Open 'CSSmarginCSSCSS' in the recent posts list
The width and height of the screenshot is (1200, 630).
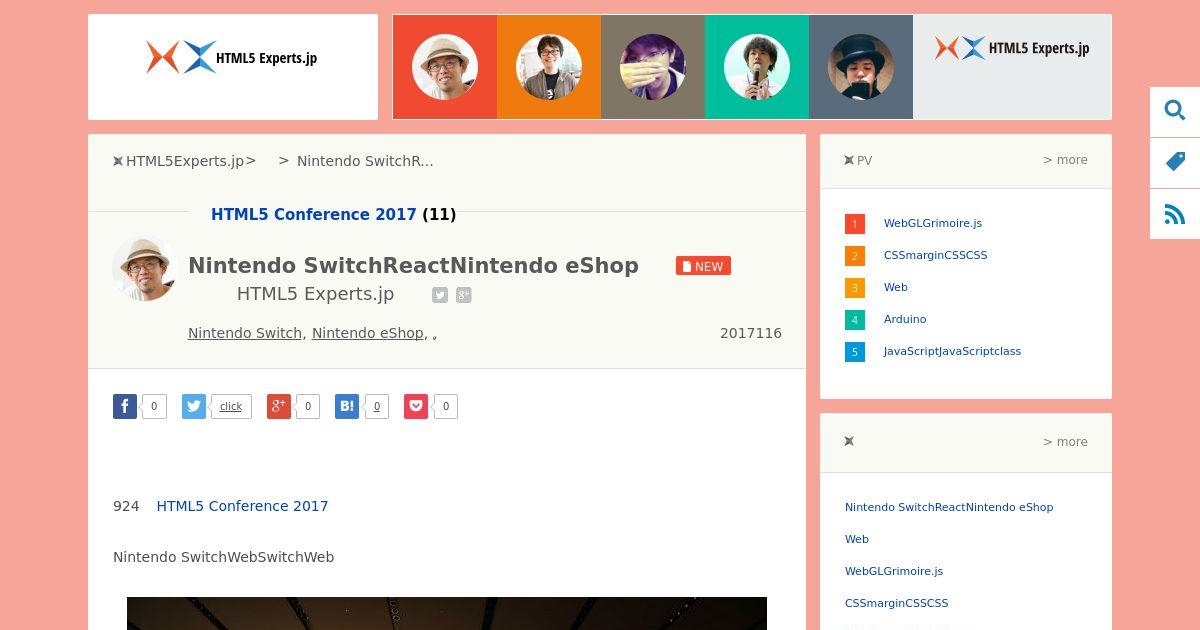[897, 603]
